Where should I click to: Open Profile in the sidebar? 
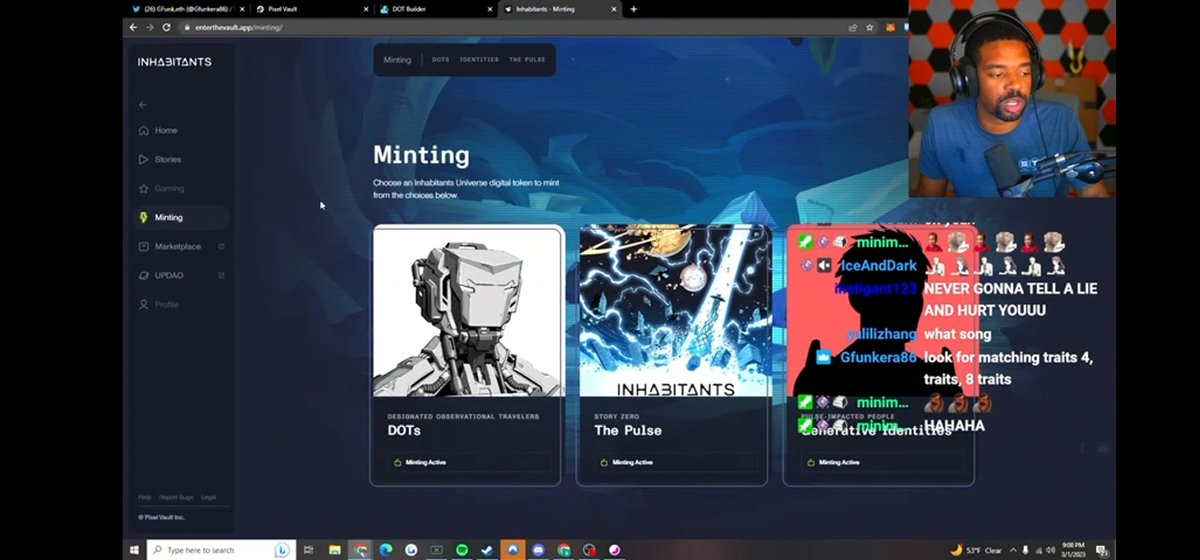pyautogui.click(x=159, y=304)
